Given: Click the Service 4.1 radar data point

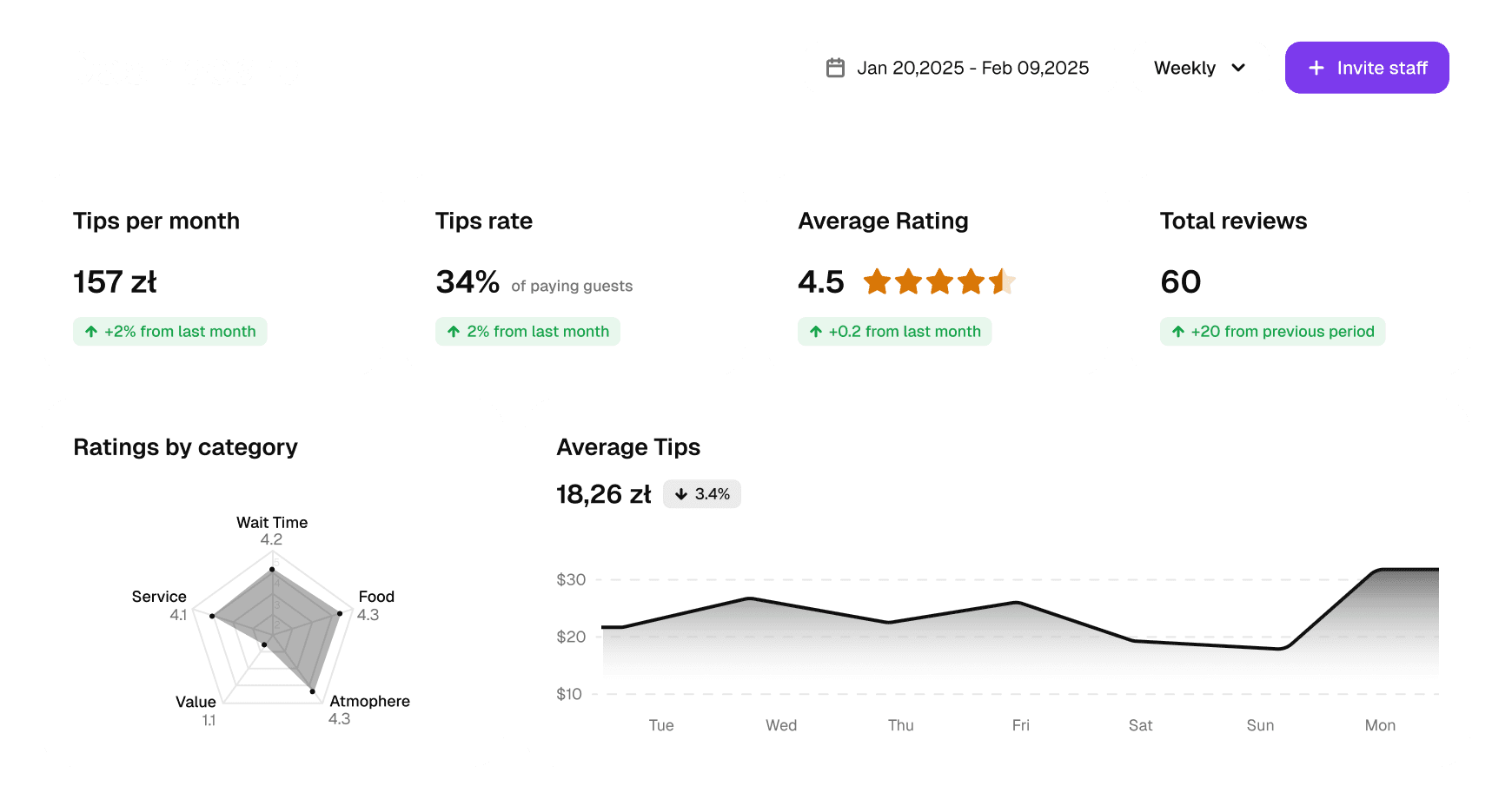Looking at the screenshot, I should point(212,616).
